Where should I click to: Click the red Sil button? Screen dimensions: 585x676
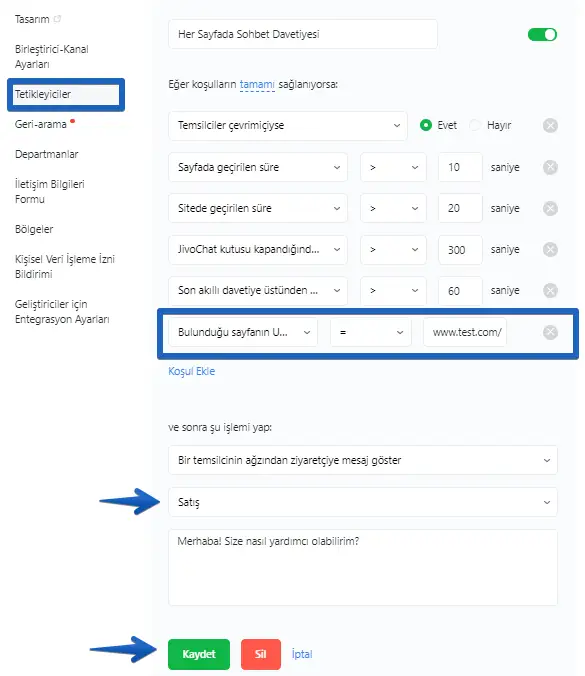pyautogui.click(x=261, y=654)
